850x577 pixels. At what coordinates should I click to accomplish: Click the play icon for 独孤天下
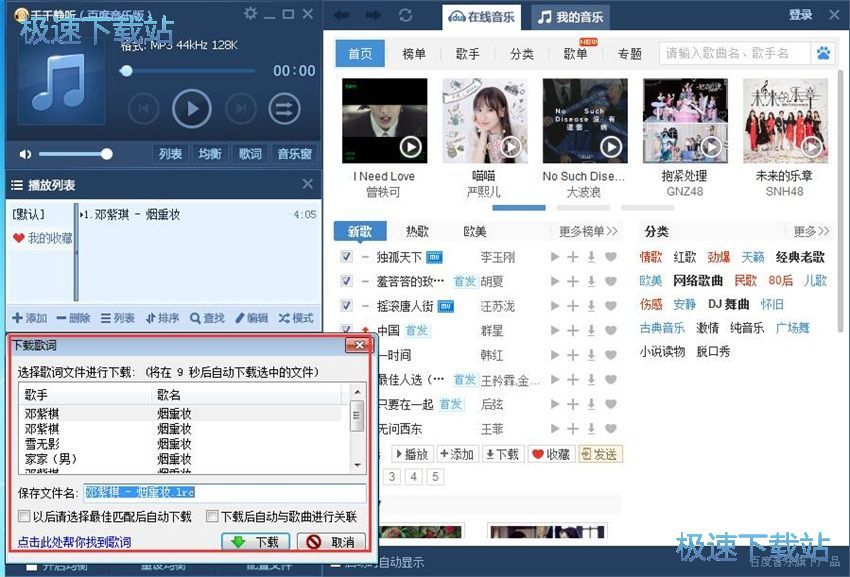click(555, 257)
